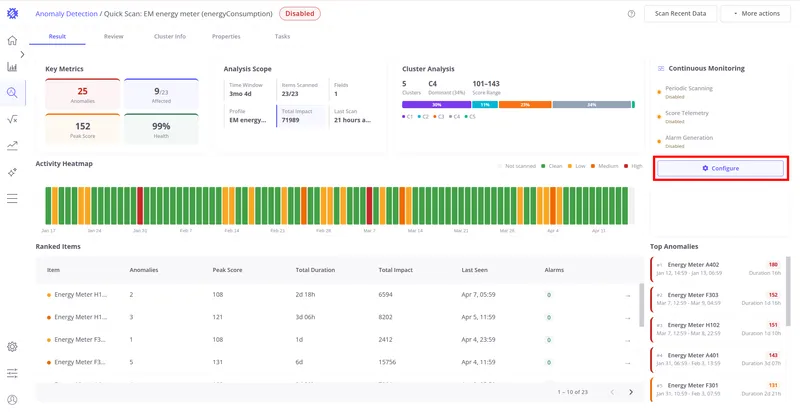Open top anomaly Energy Meter A401
This screenshot has width=800, height=413.
pos(716,359)
